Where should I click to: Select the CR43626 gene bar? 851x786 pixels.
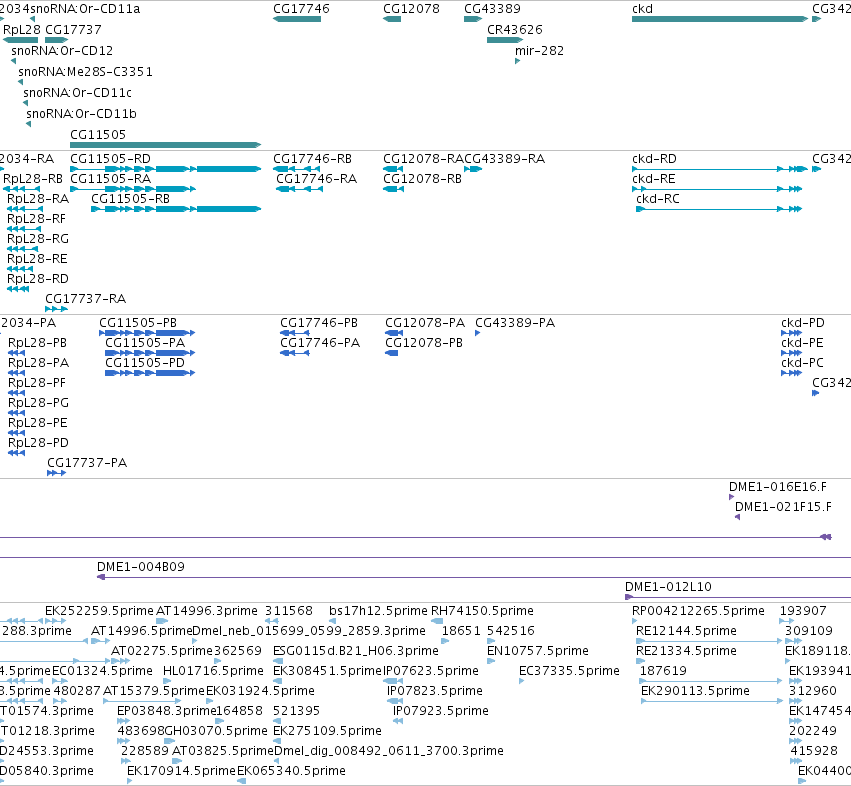pyautogui.click(x=505, y=40)
